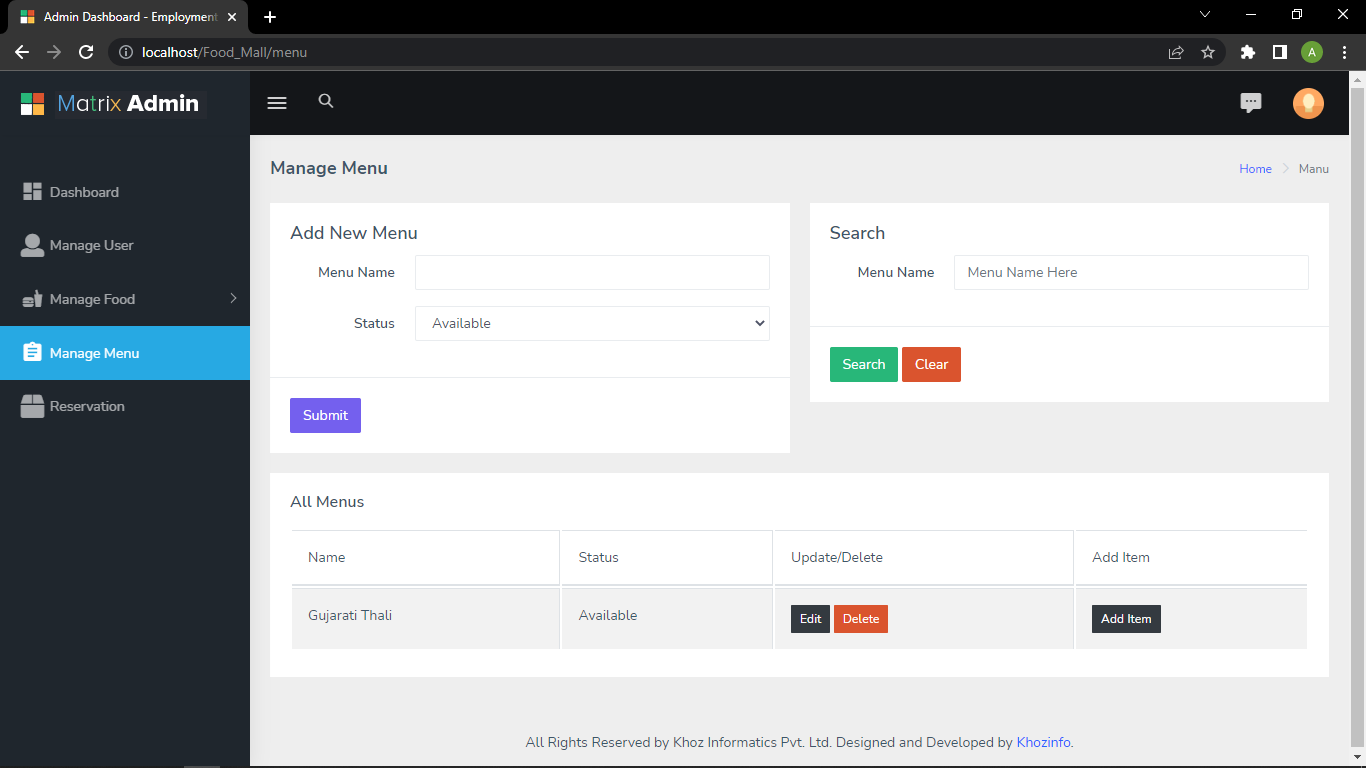
Task: Click the Reservation box icon
Action: (x=32, y=406)
